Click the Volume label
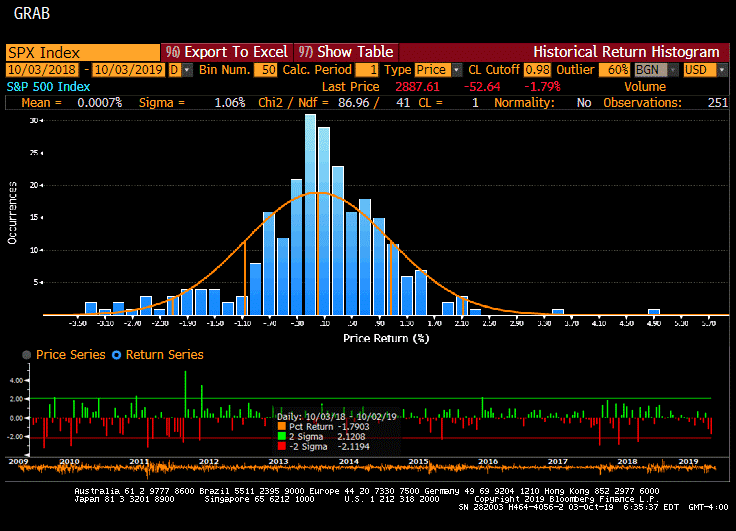 [x=645, y=87]
